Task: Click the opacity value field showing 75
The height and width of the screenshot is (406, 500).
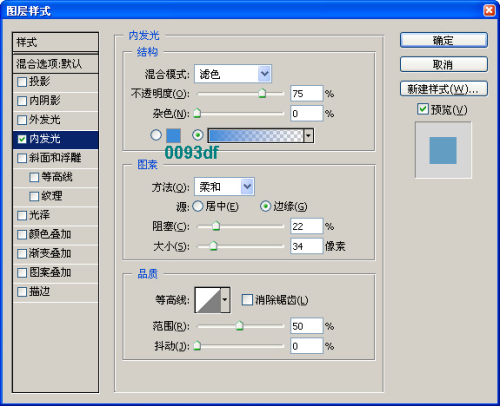Action: 307,93
